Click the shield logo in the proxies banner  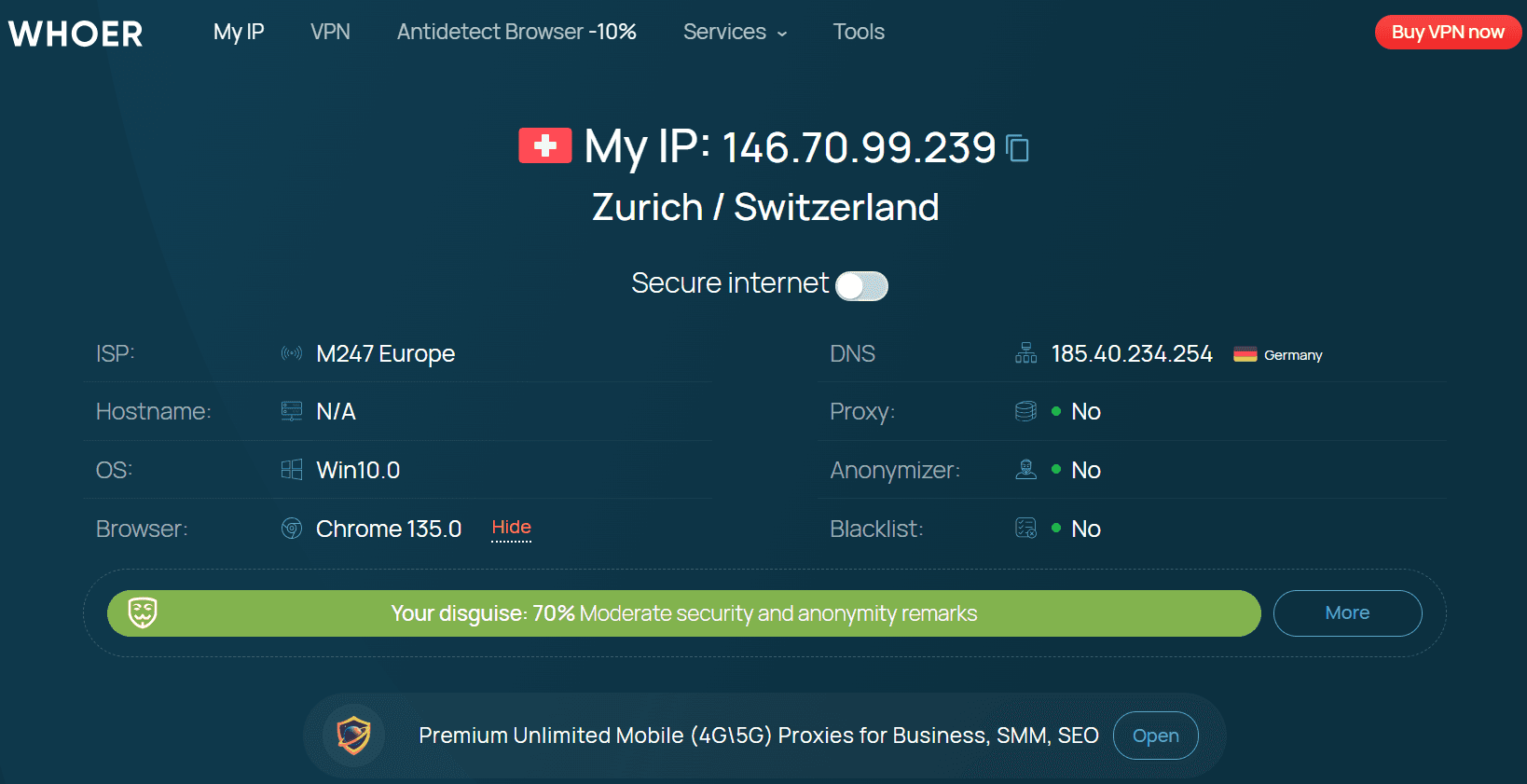353,736
